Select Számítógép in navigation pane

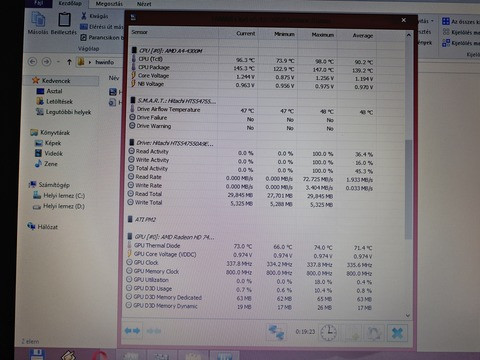[49, 185]
